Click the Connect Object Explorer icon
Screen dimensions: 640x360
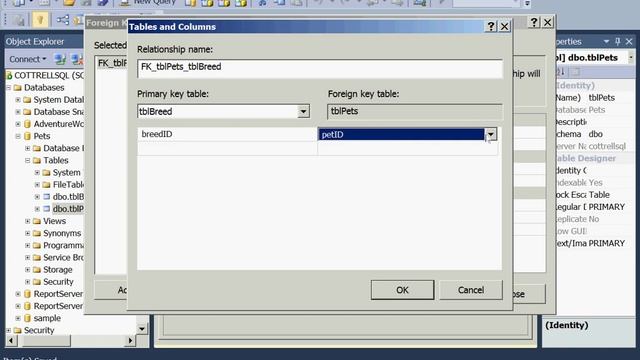pyautogui.click(x=60, y=59)
